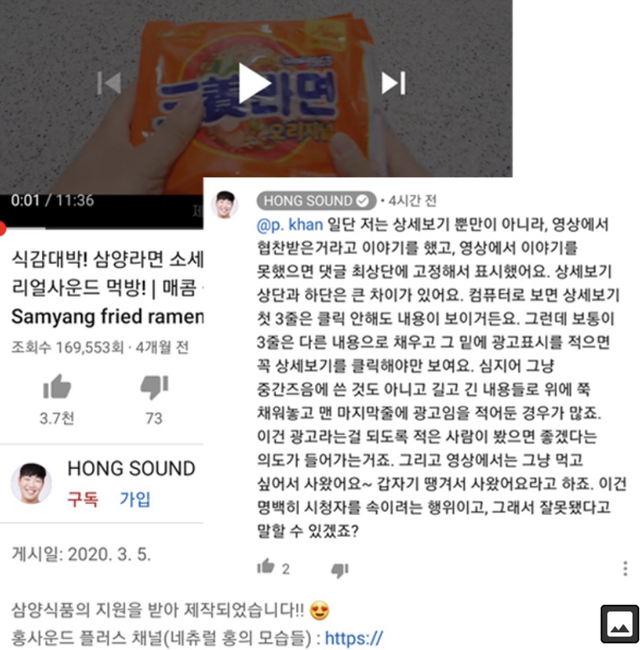Image resolution: width=640 pixels, height=650 pixels.
Task: Open the image icon at bottom right
Action: tap(620, 624)
